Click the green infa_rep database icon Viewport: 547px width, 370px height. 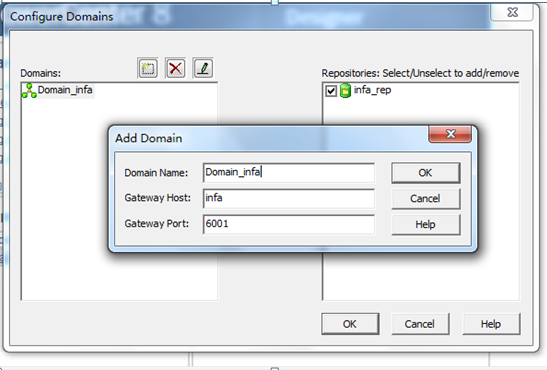[x=345, y=91]
